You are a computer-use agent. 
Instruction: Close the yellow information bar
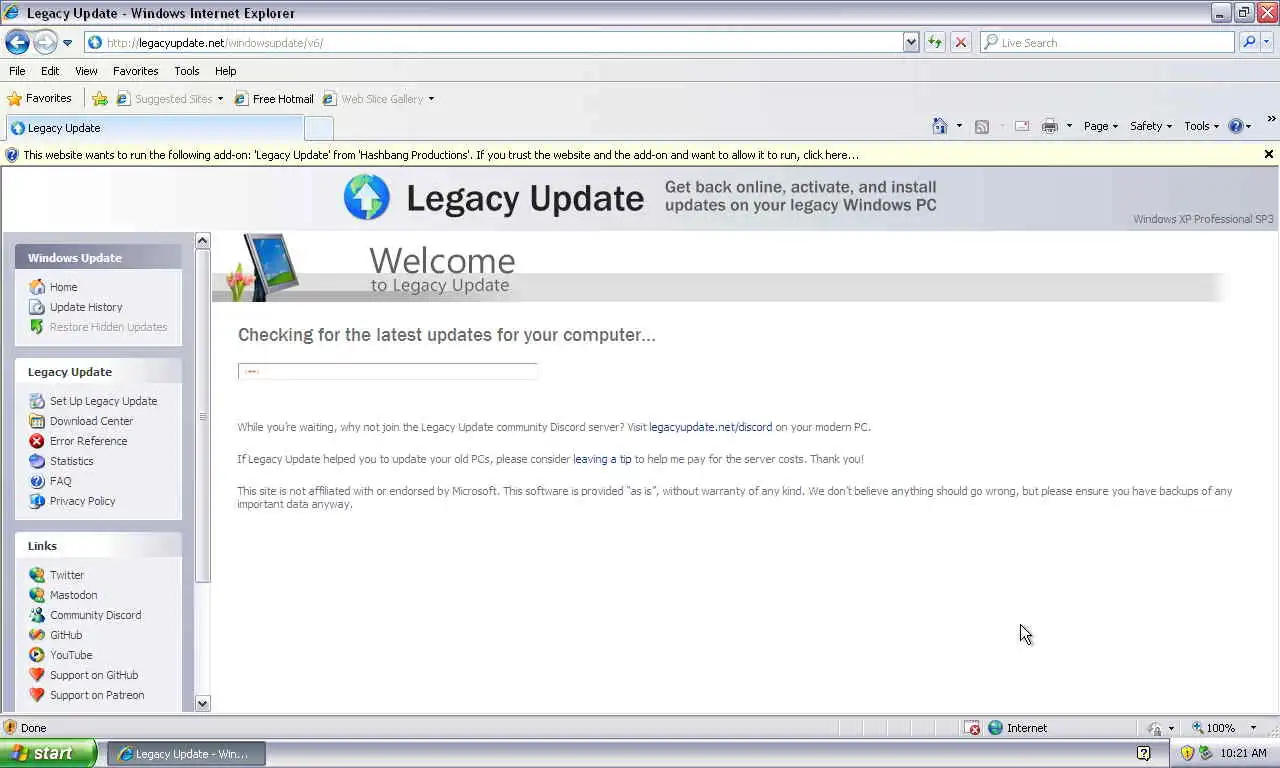tap(1269, 154)
